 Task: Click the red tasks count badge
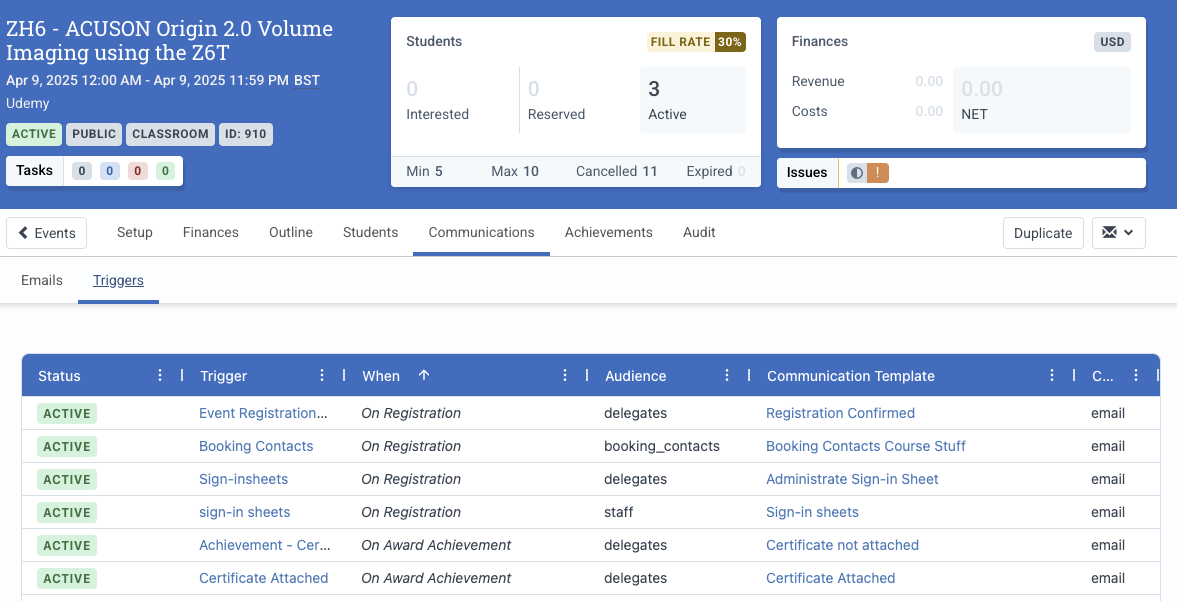coord(137,171)
